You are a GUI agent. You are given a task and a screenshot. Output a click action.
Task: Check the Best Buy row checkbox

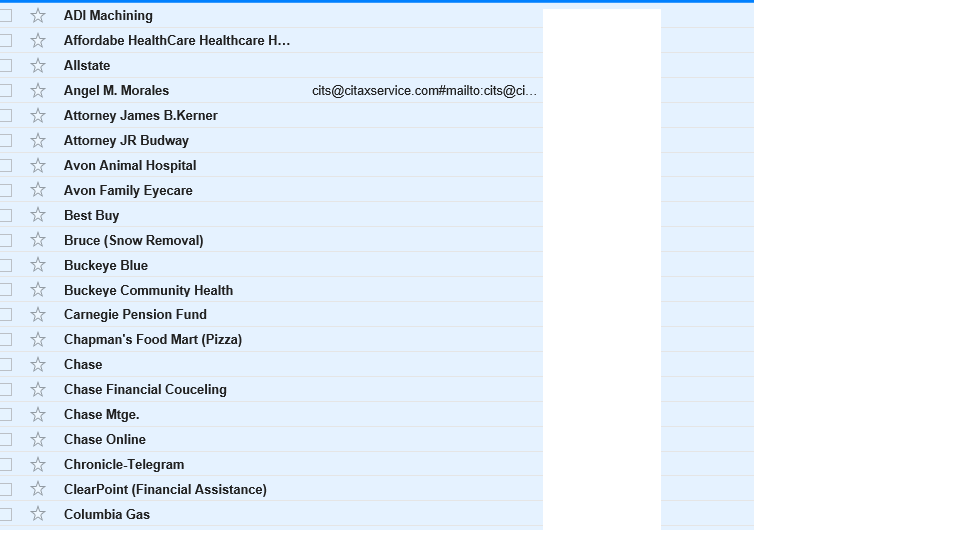pyautogui.click(x=6, y=216)
